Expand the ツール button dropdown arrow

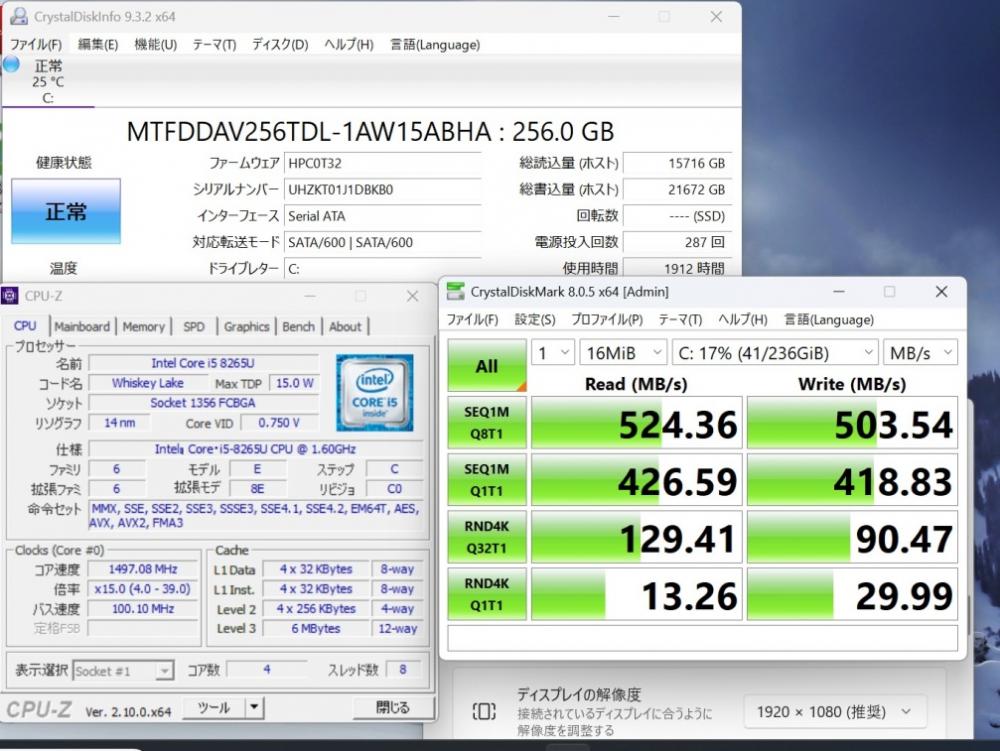point(254,708)
